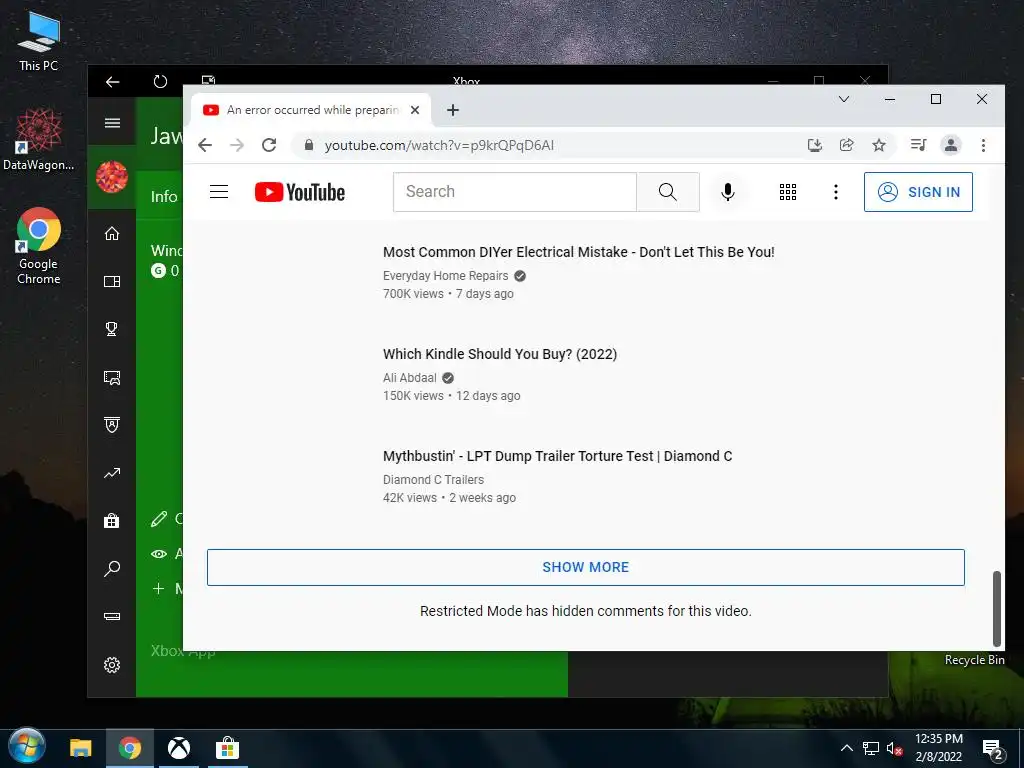Open This PC desktop icon

point(39,40)
